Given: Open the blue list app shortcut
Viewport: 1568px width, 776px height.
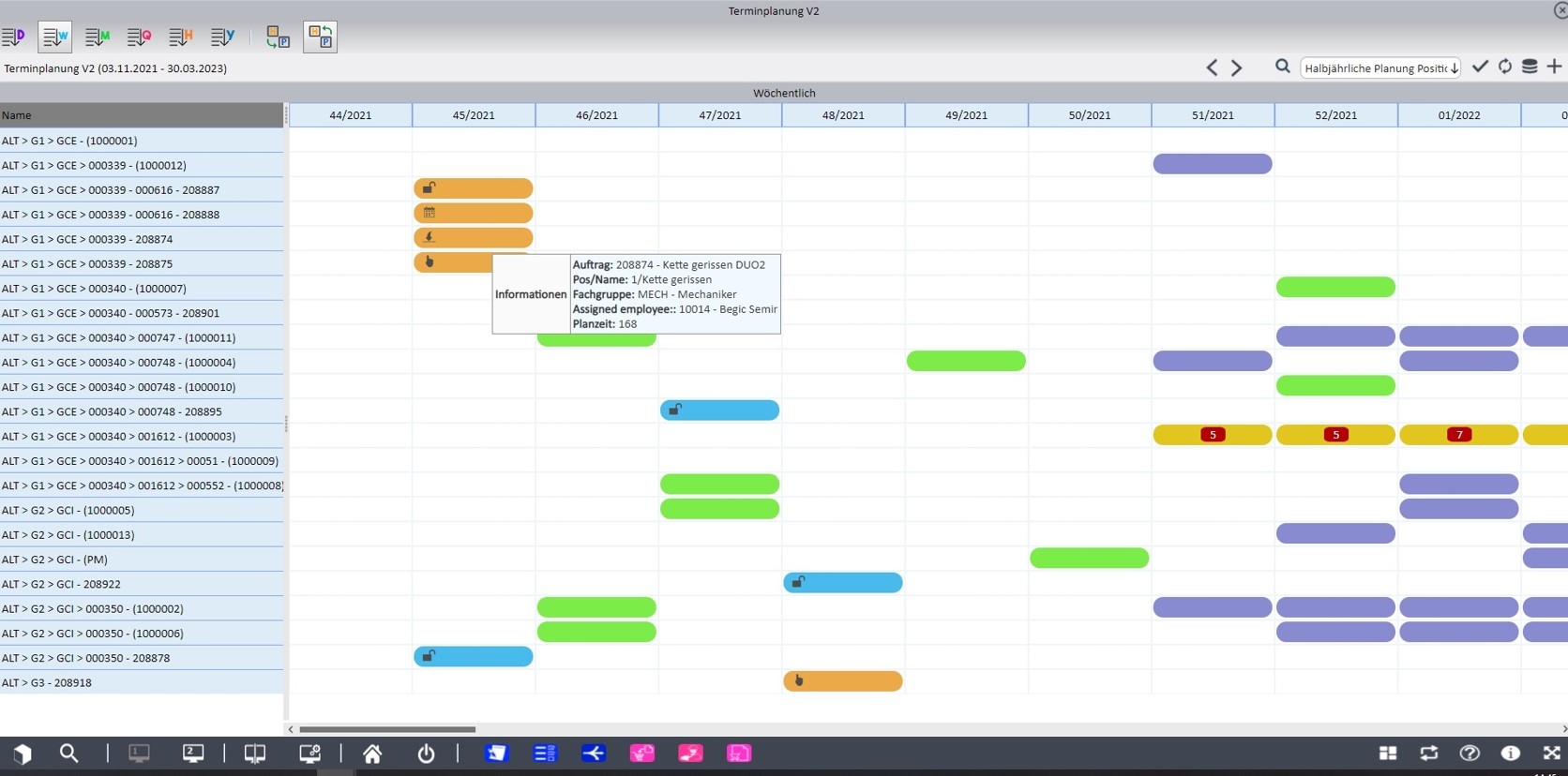Looking at the screenshot, I should (545, 753).
